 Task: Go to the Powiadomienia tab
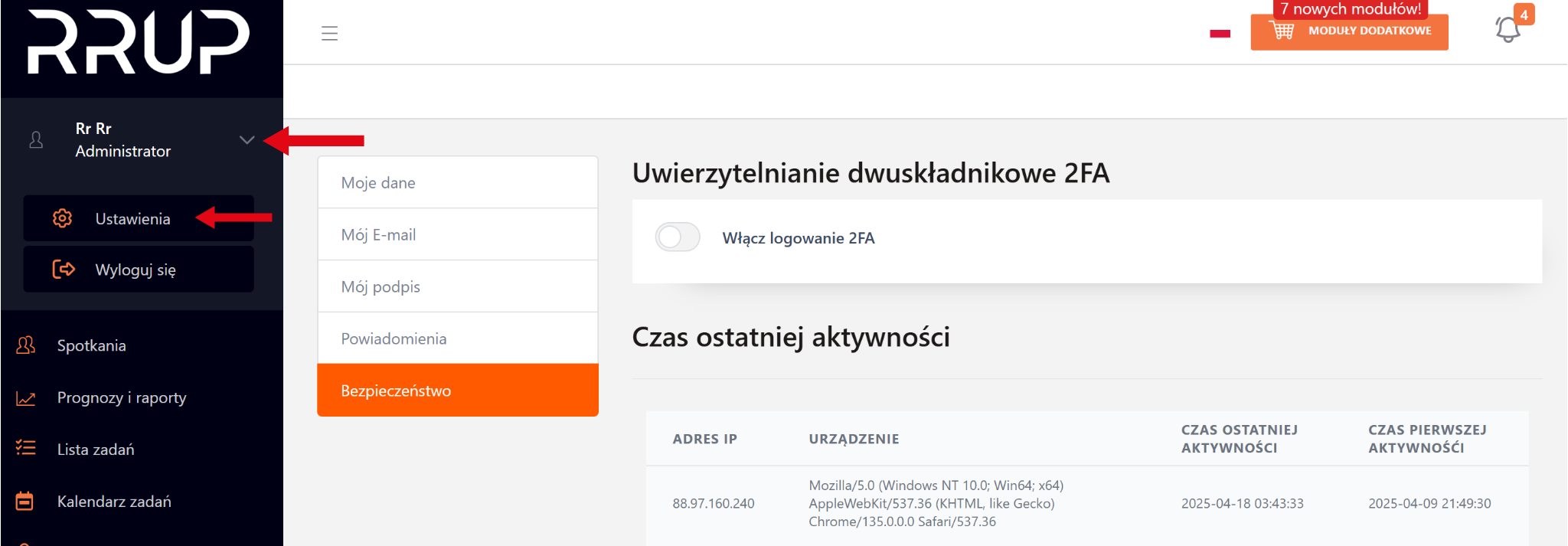(x=457, y=338)
